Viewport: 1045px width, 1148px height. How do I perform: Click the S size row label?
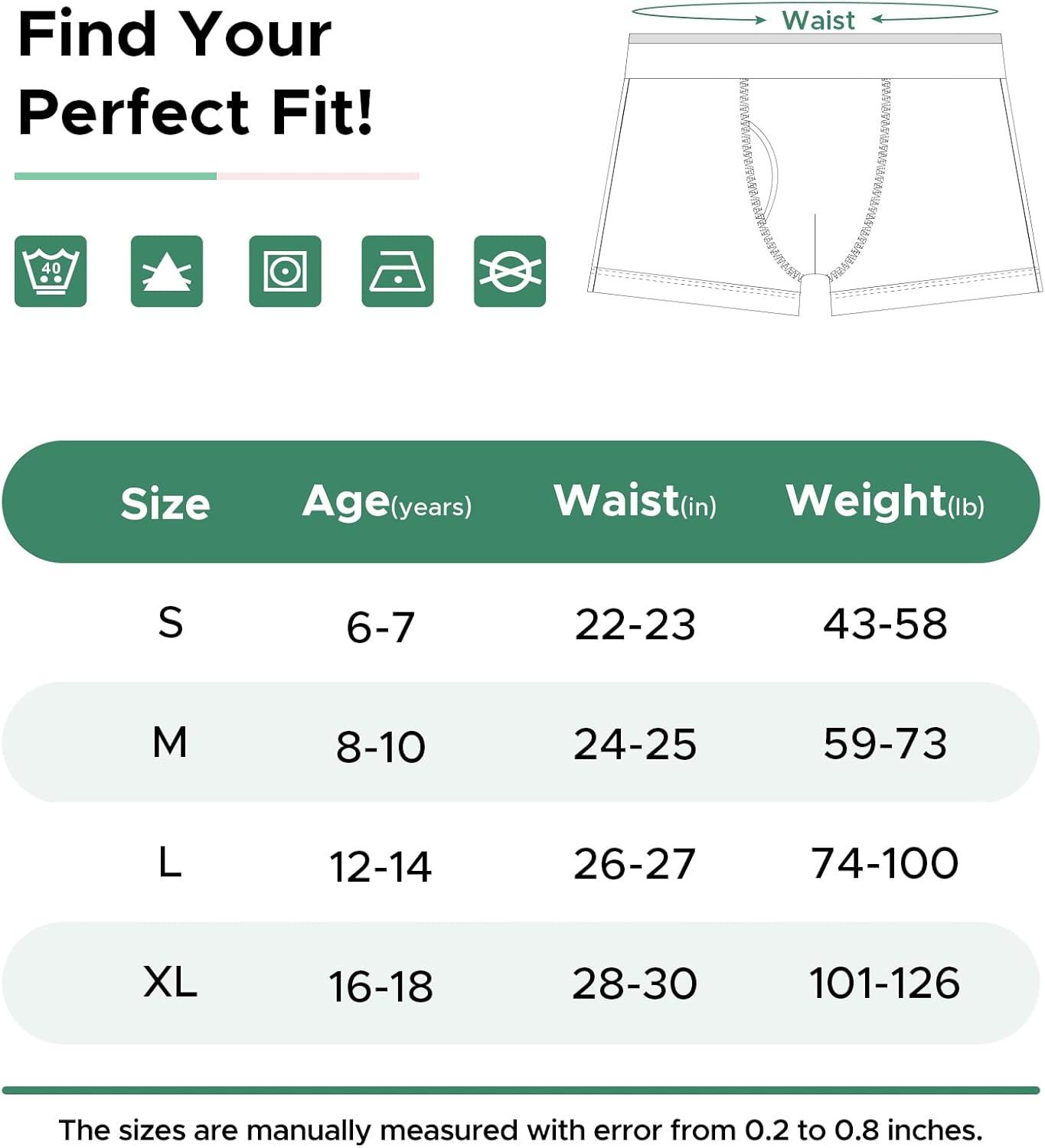[171, 621]
